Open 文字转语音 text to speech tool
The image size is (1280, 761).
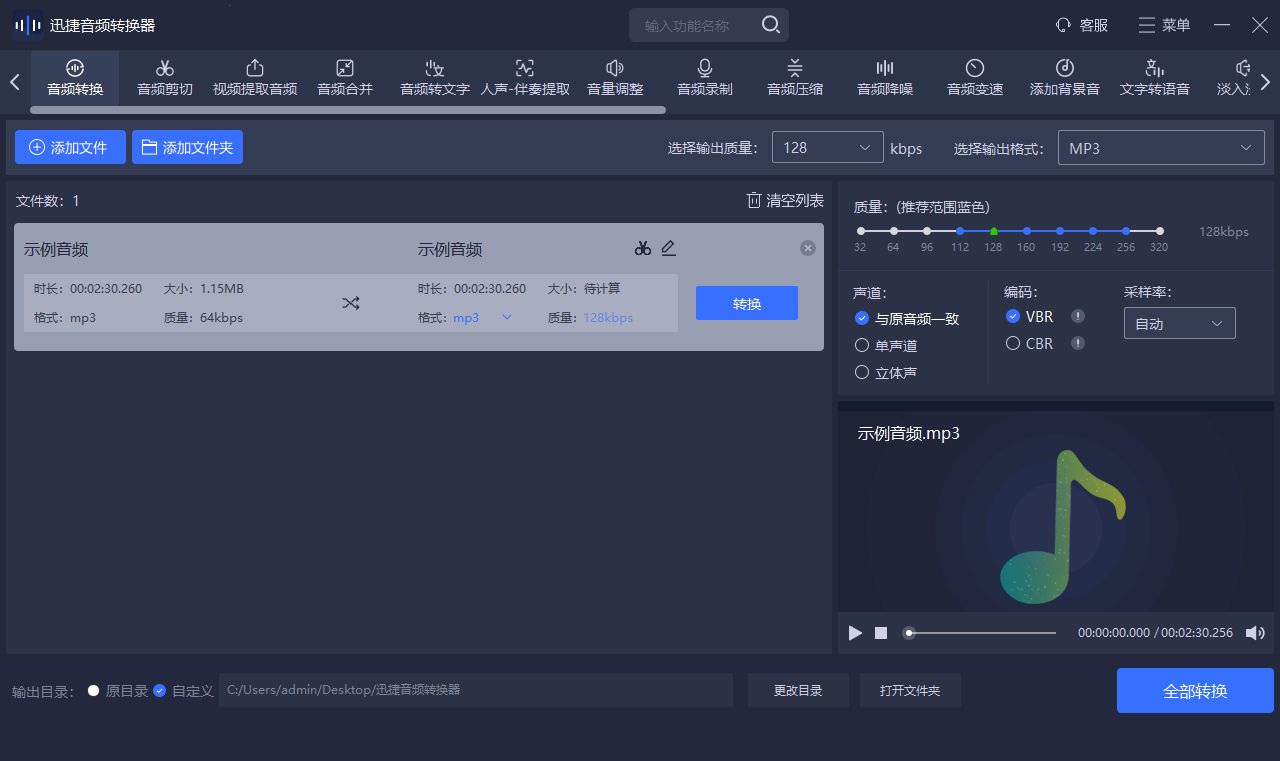(1155, 78)
